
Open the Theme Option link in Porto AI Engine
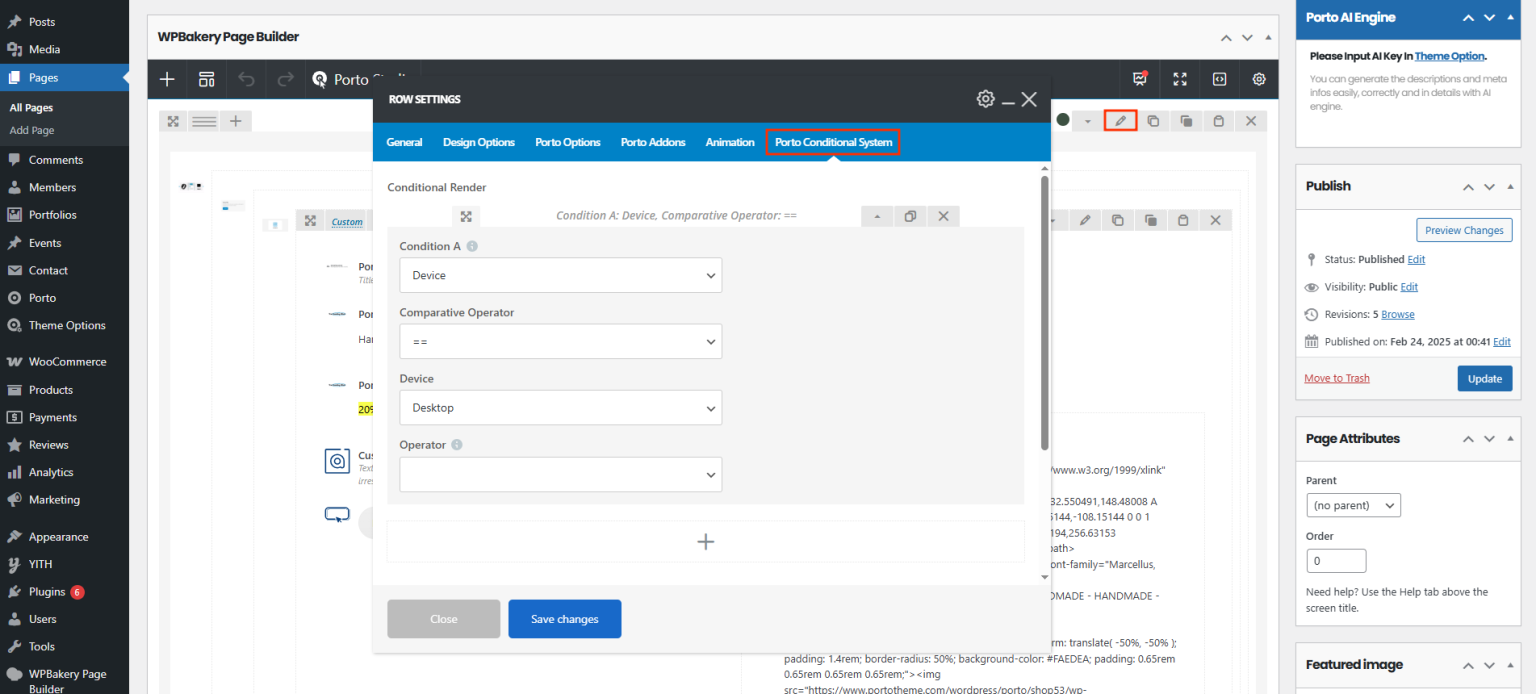click(1450, 56)
